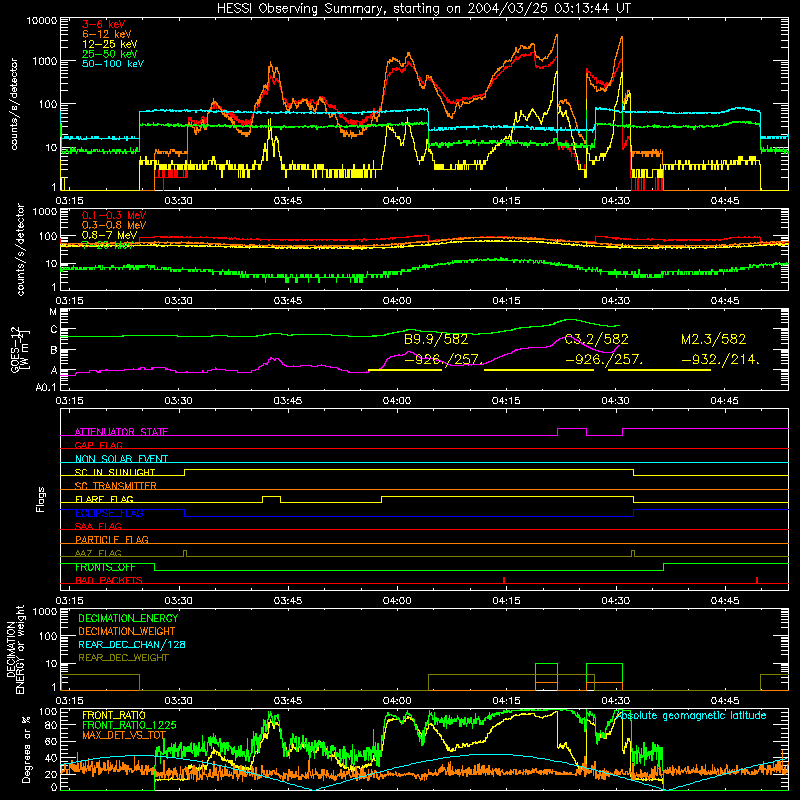The image size is (800, 800).
Task: Select the FLARE_FLAG label
Action: coord(104,499)
